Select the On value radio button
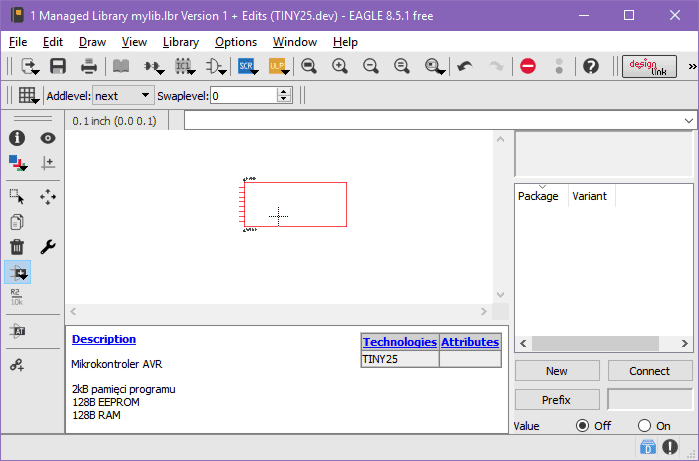 (x=644, y=425)
